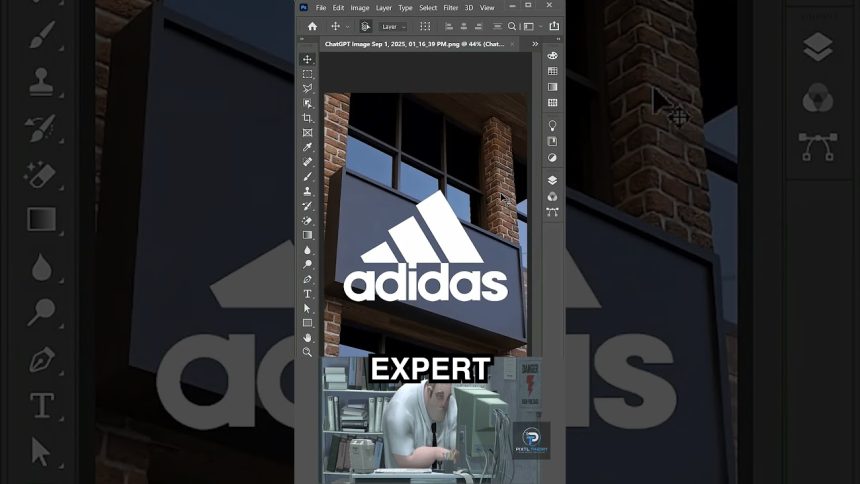Click the Share export icon
Viewport: 860px width, 484px height.
(554, 26)
